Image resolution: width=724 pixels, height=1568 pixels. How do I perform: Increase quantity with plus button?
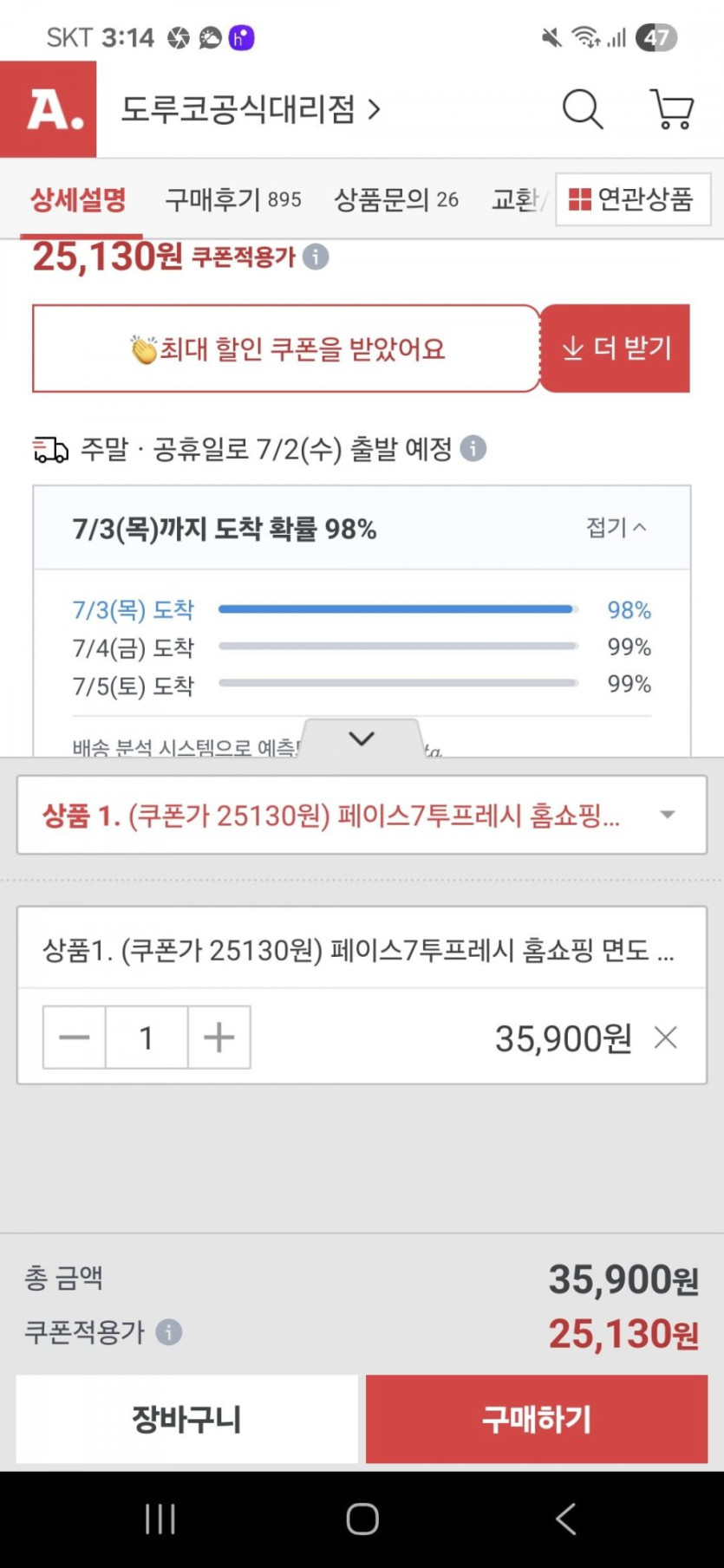tap(219, 1038)
